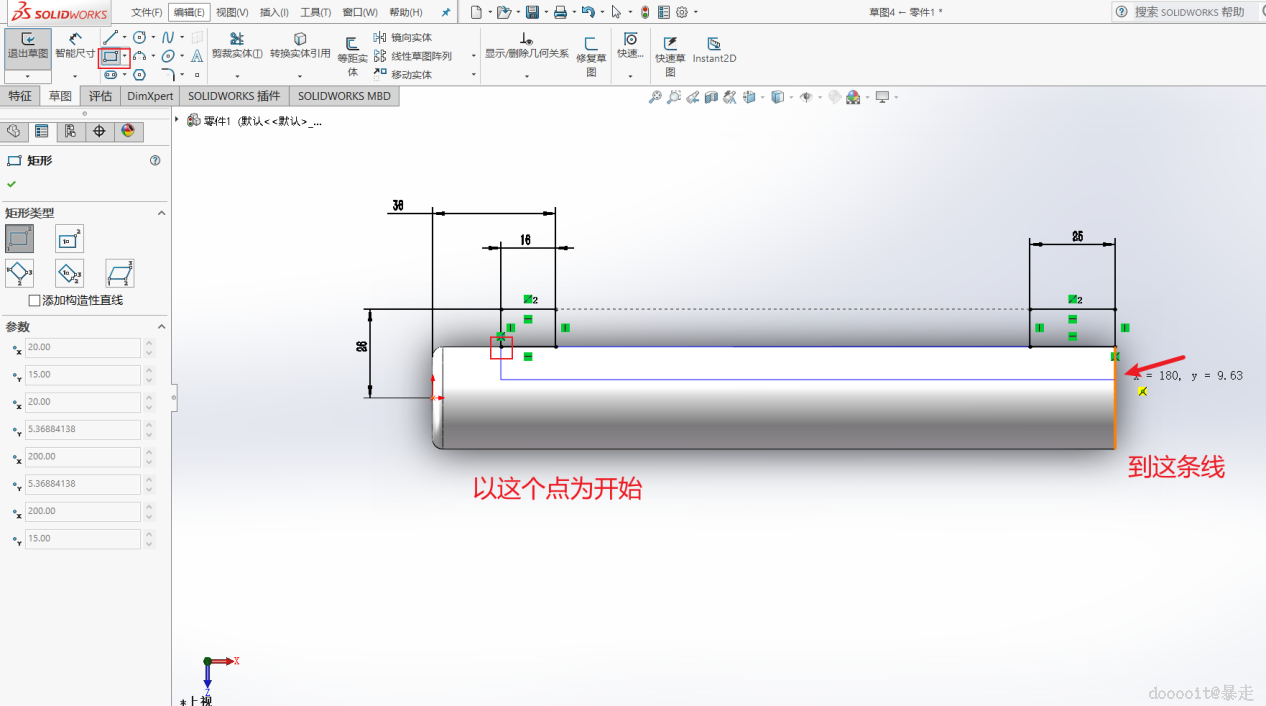Switch to the 评估 ribbon tab
The width and height of the screenshot is (1266, 706).
click(100, 96)
